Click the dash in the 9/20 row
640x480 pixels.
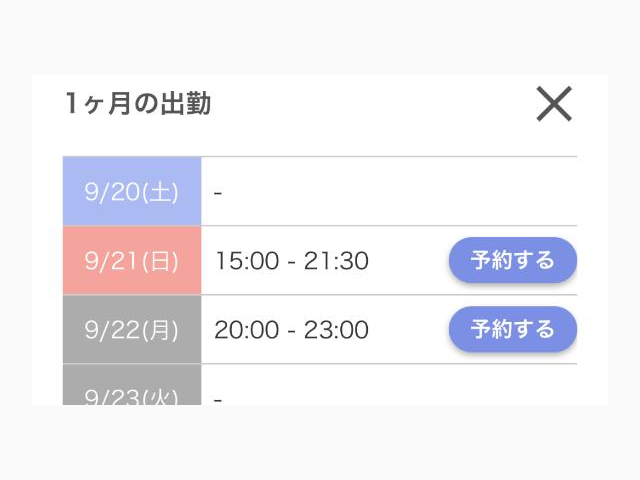coord(218,192)
